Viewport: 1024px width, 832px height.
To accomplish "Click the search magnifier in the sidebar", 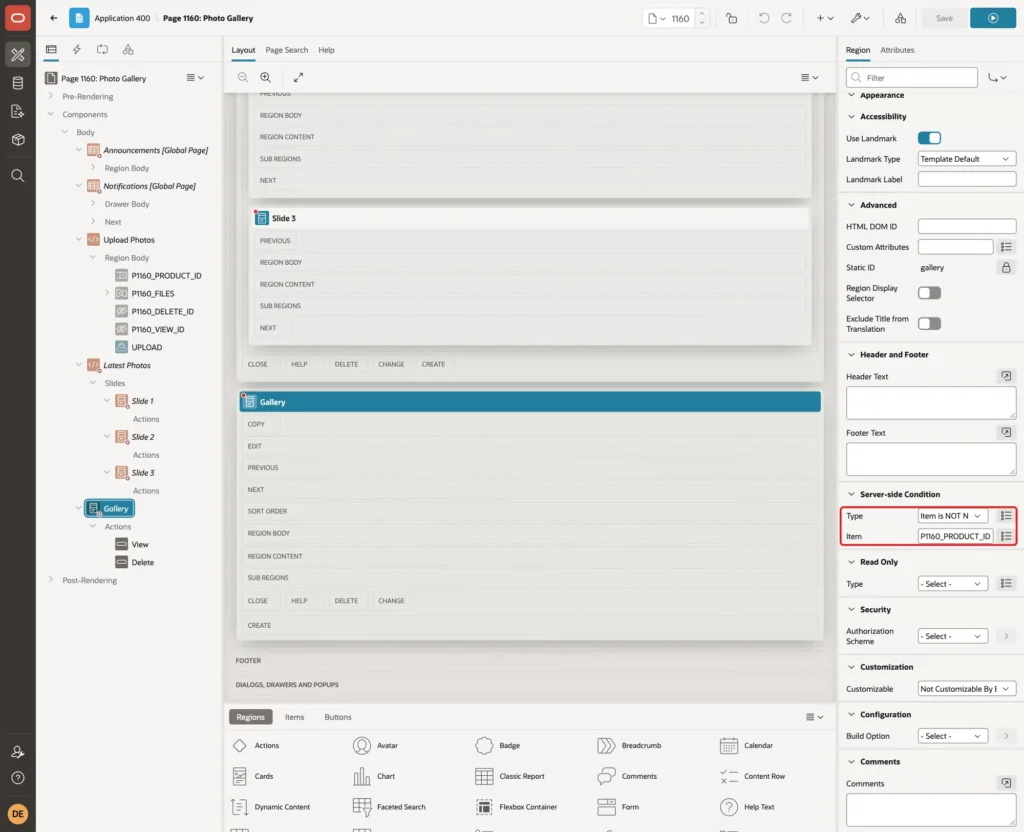I will 18,176.
